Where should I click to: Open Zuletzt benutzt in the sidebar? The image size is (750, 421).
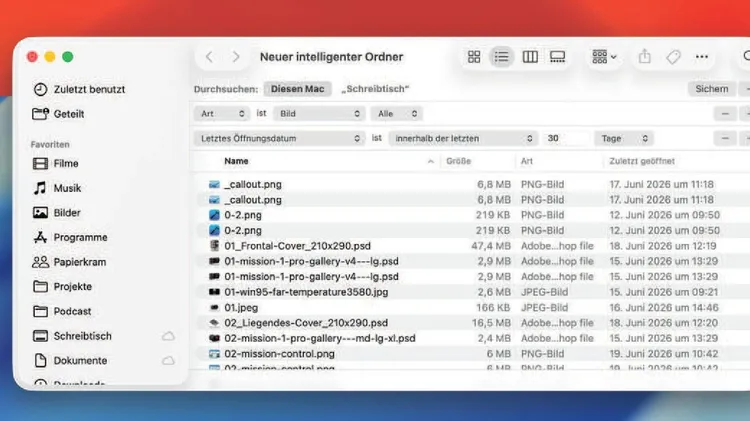[79, 89]
